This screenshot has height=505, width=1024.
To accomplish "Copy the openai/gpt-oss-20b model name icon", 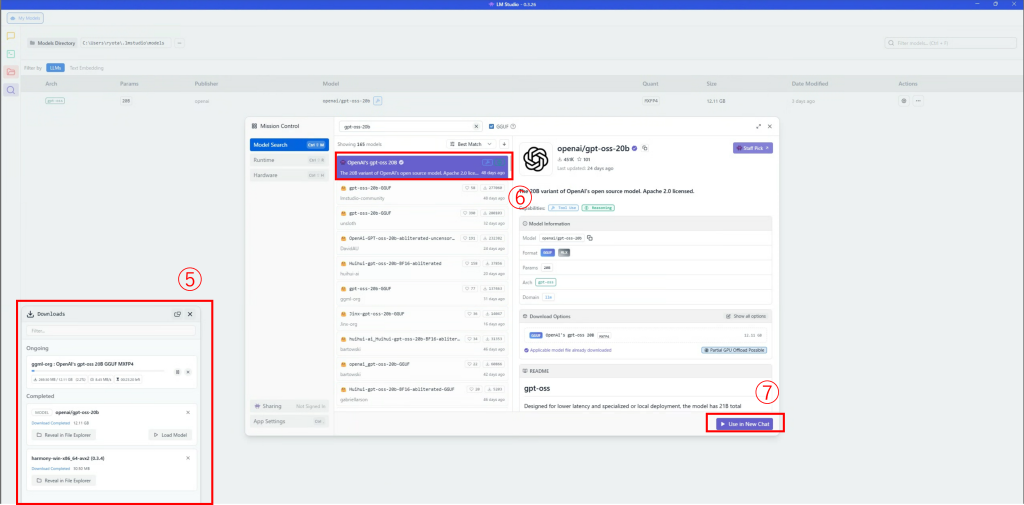I will pos(646,148).
